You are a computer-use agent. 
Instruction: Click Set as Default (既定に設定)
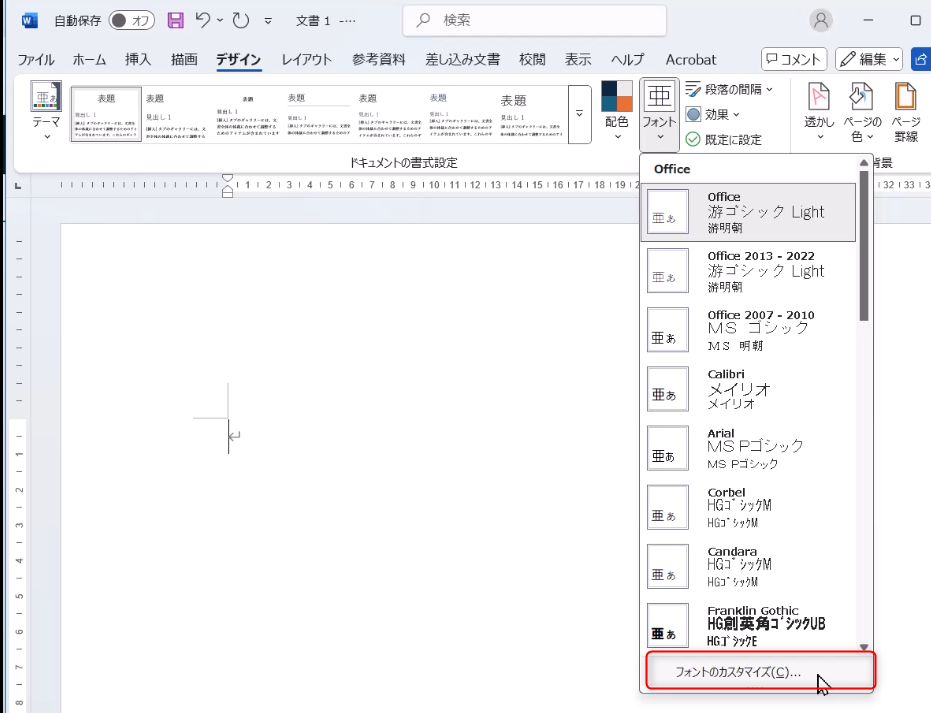723,140
